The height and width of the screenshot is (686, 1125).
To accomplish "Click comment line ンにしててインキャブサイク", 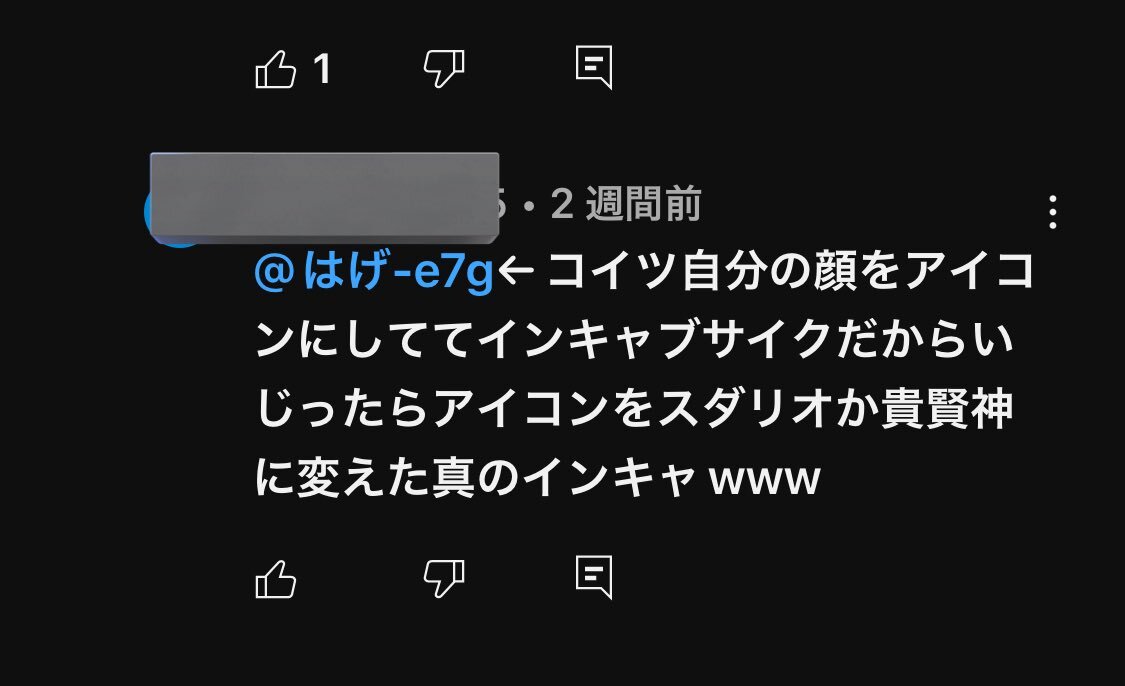I will point(634,340).
